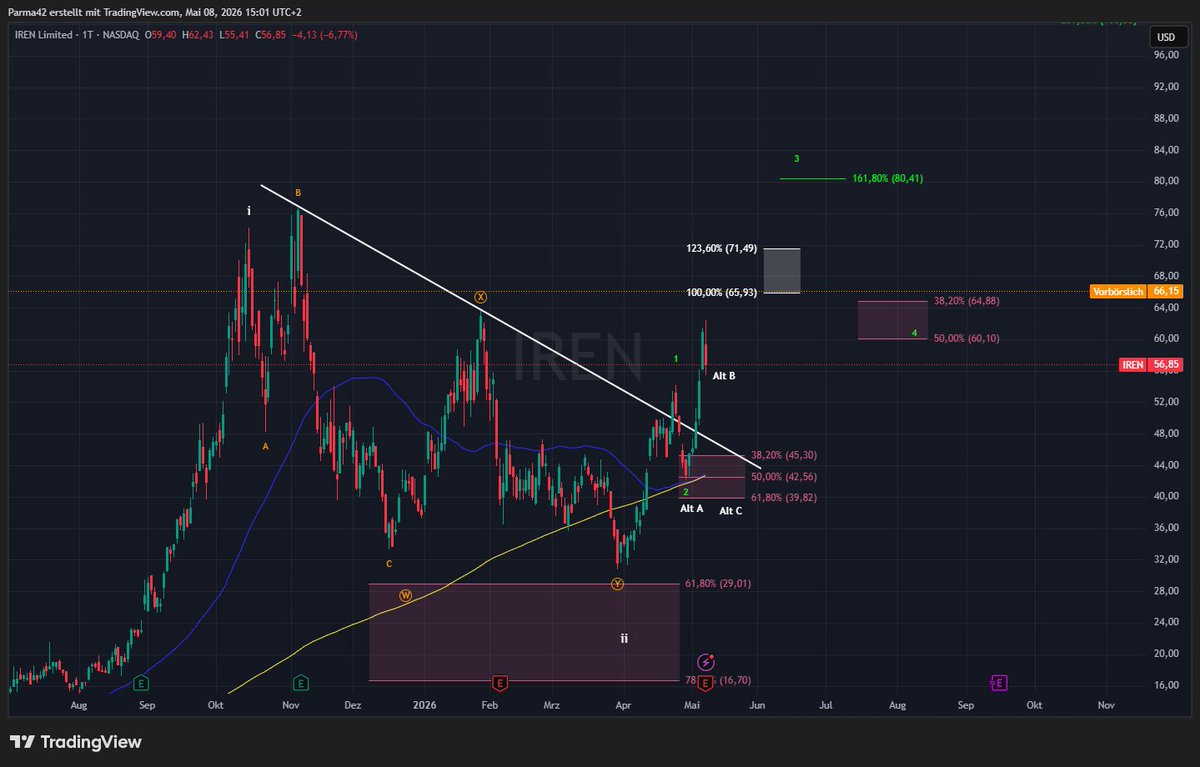Click the Aug 2025 label on time axis
1200x767 pixels.
point(80,705)
